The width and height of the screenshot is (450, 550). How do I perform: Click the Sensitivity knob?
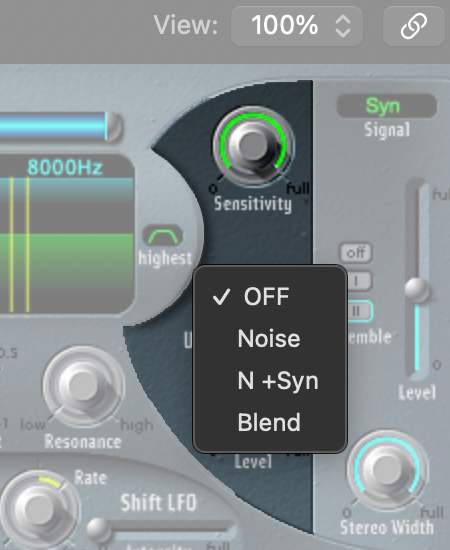(x=253, y=145)
